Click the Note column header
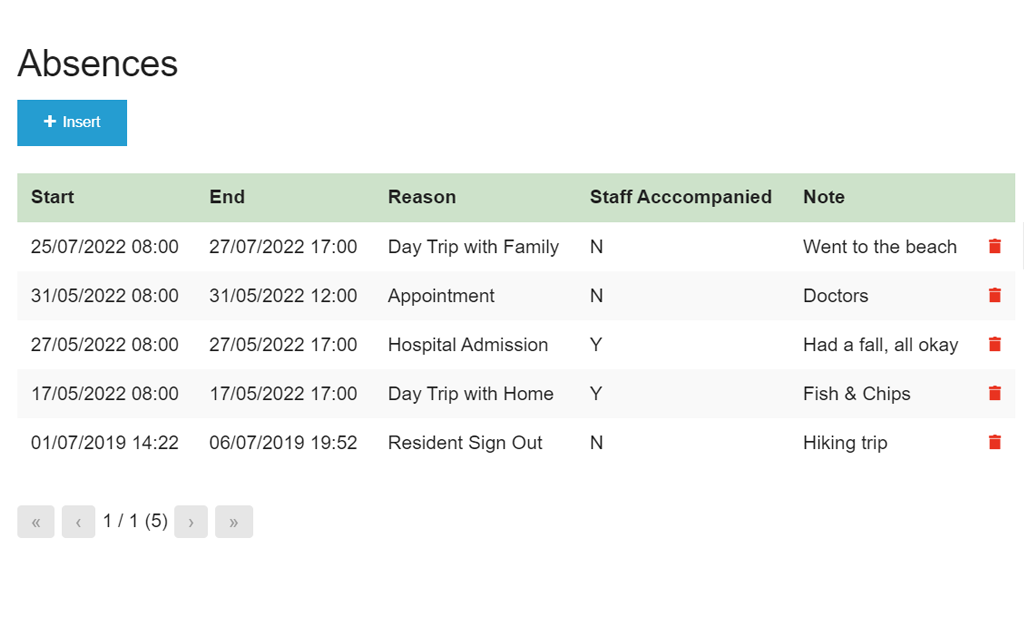This screenshot has width=1024, height=631. (824, 197)
